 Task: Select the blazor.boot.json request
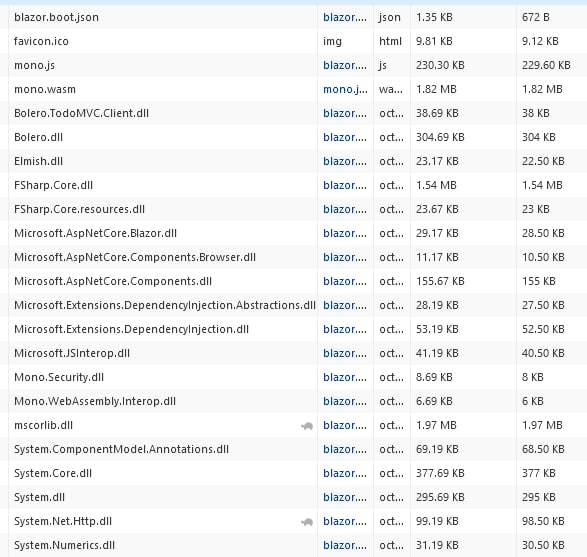click(57, 17)
